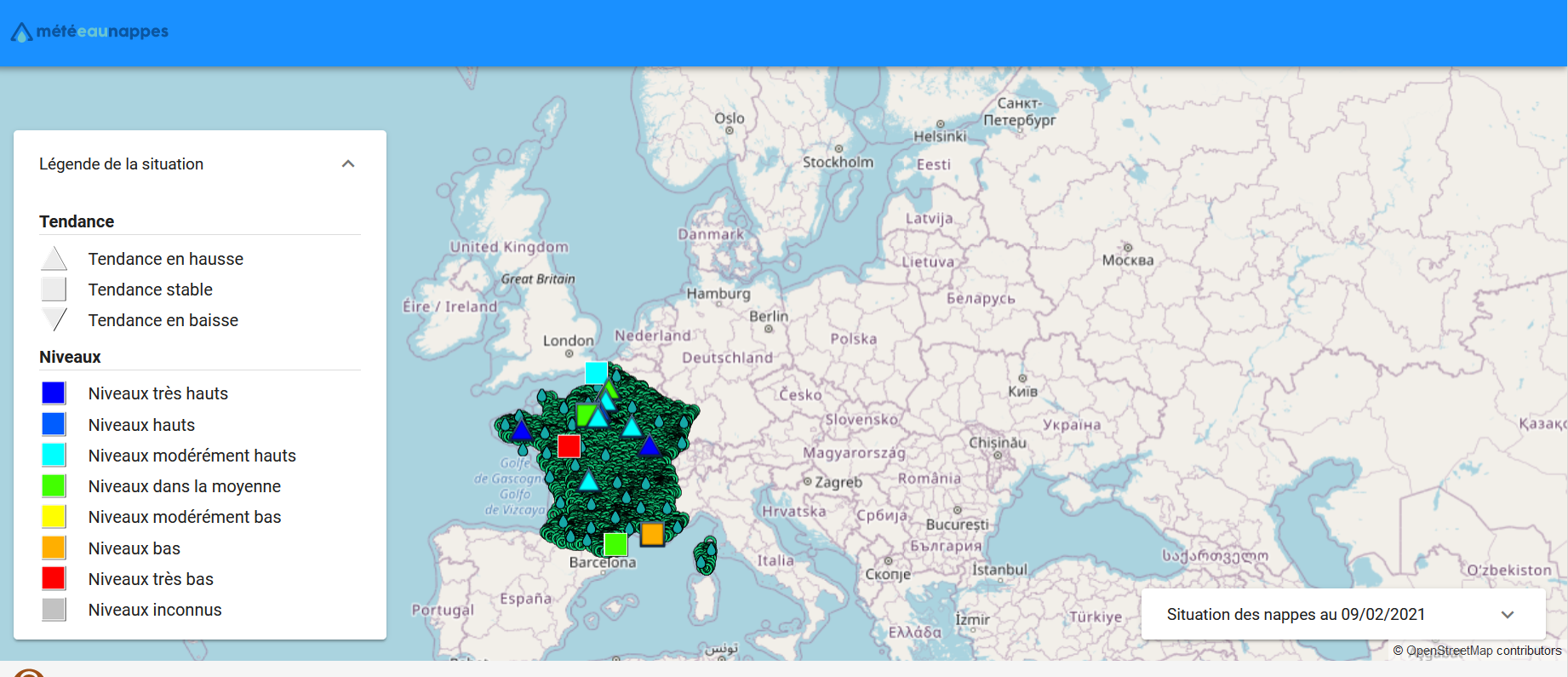Screen dimensions: 1568x677
Task: Select the dark blue triangle marker in Brittany
Action: tap(521, 430)
